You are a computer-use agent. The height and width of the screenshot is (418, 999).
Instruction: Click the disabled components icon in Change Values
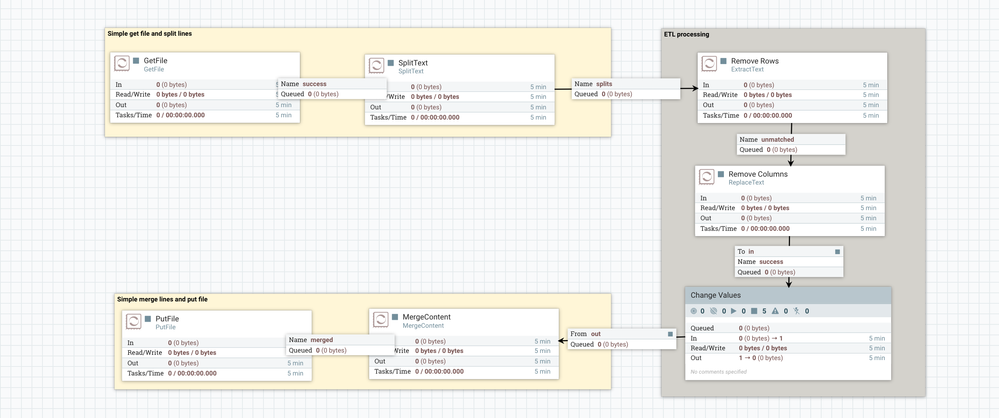point(796,311)
